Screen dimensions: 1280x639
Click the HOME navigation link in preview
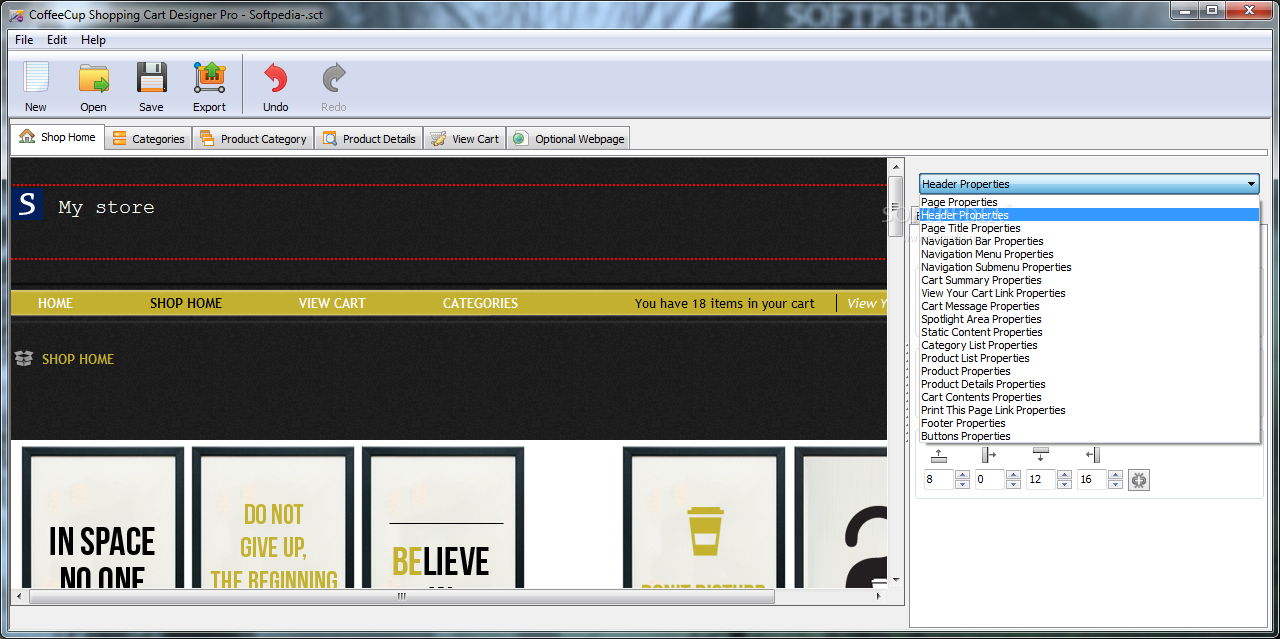coord(55,303)
